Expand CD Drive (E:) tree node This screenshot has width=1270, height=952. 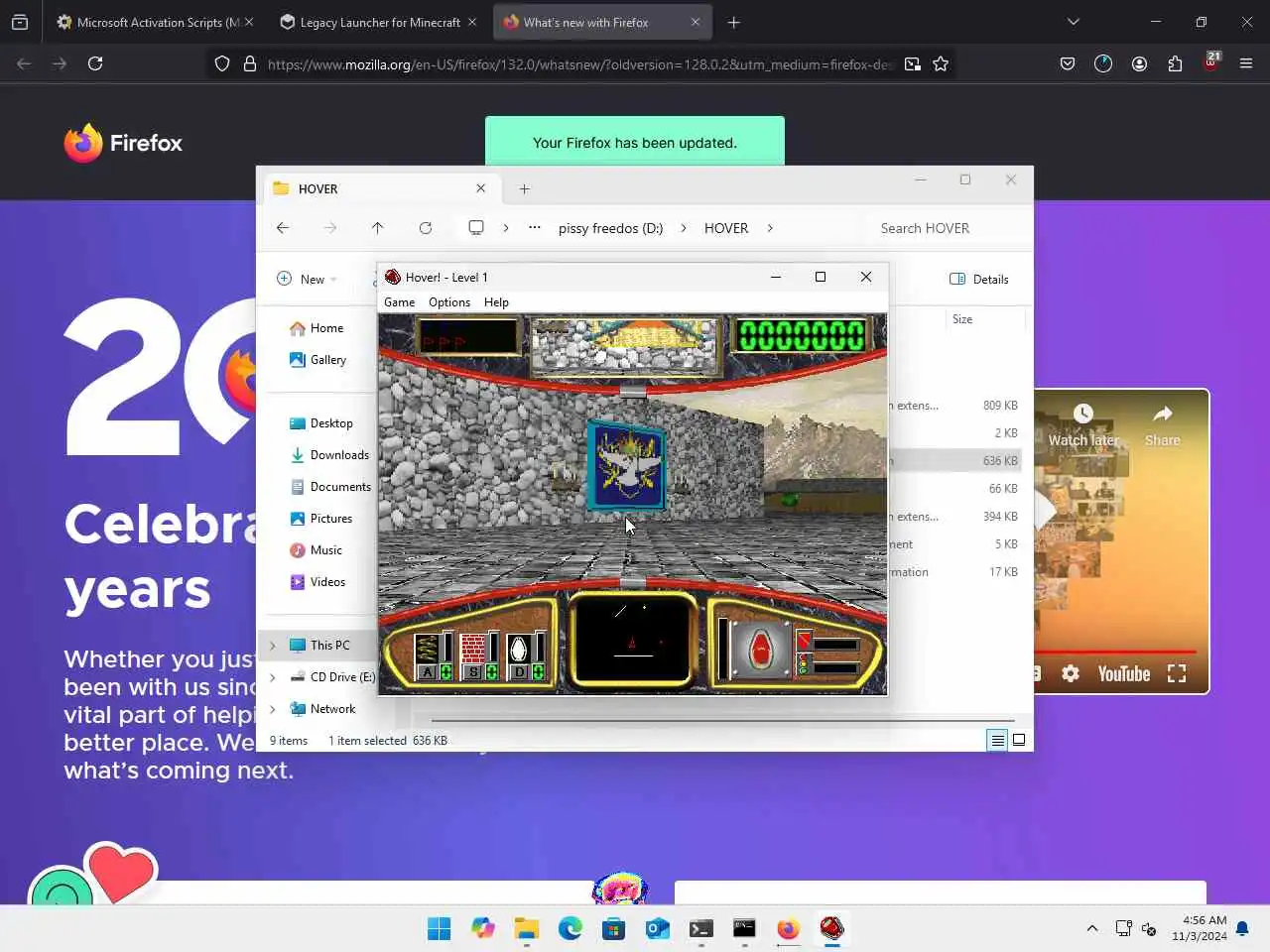[x=273, y=677]
